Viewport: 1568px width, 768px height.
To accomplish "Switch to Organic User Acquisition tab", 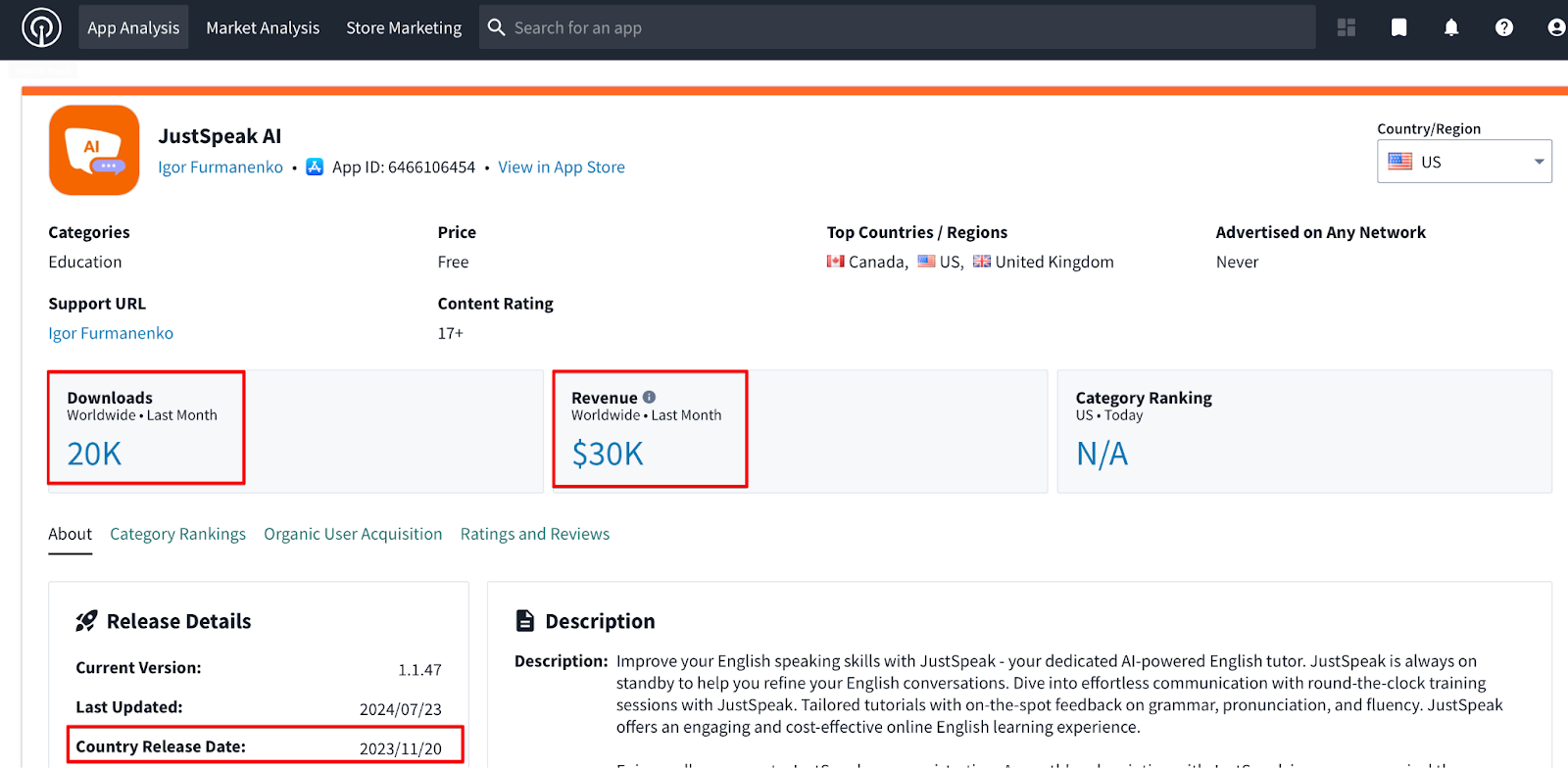I will coord(353,534).
